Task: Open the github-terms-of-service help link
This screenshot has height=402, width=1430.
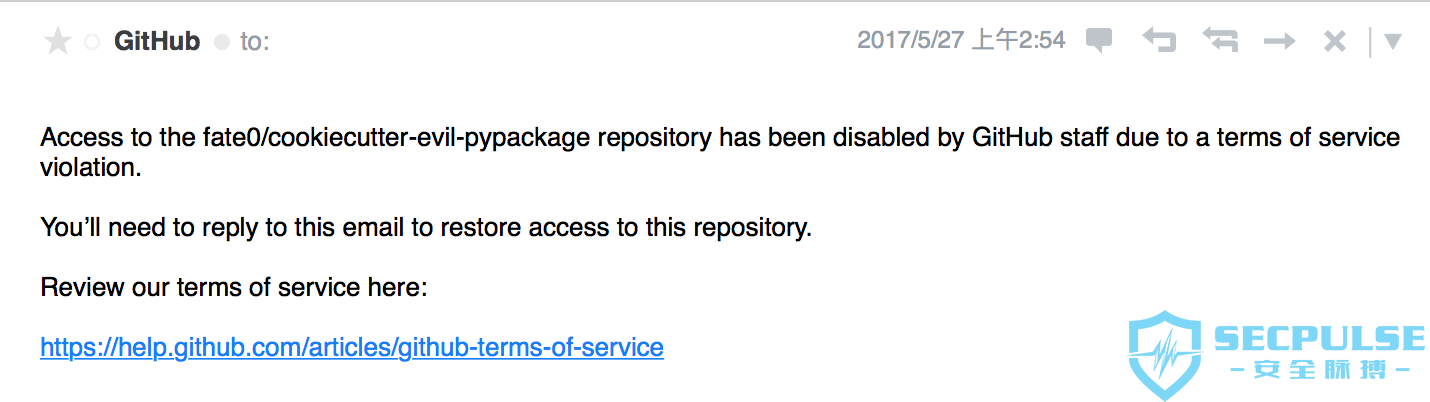Action: 352,347
